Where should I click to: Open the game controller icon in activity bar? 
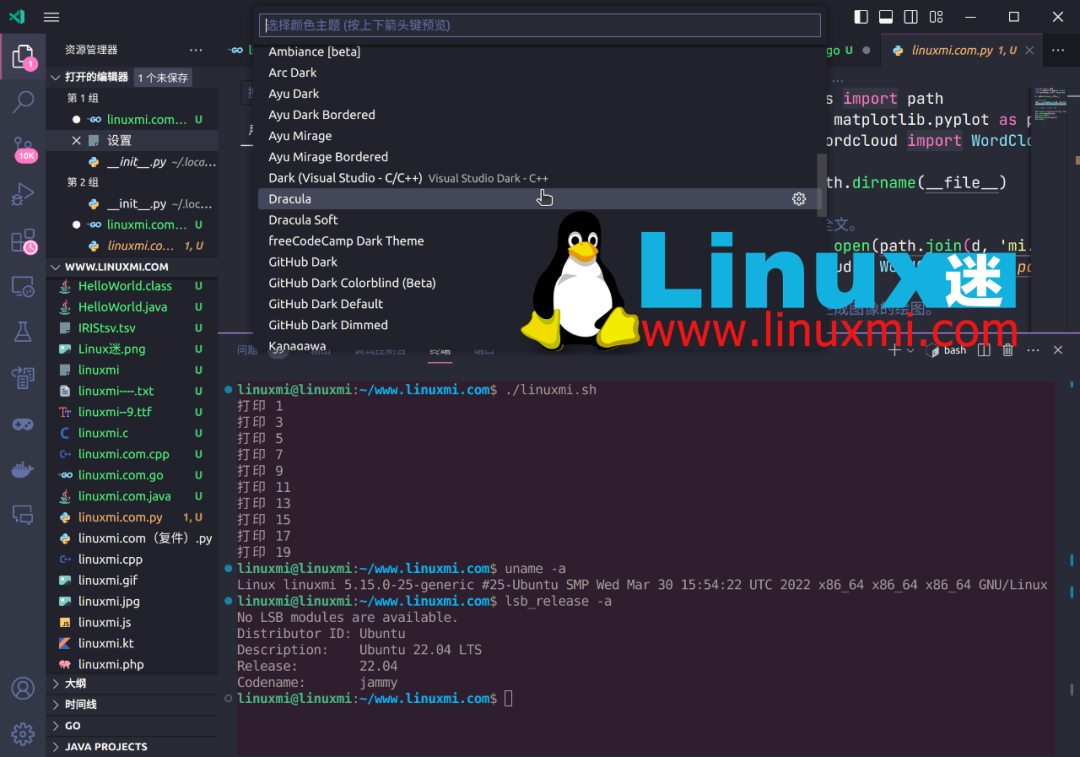23,424
